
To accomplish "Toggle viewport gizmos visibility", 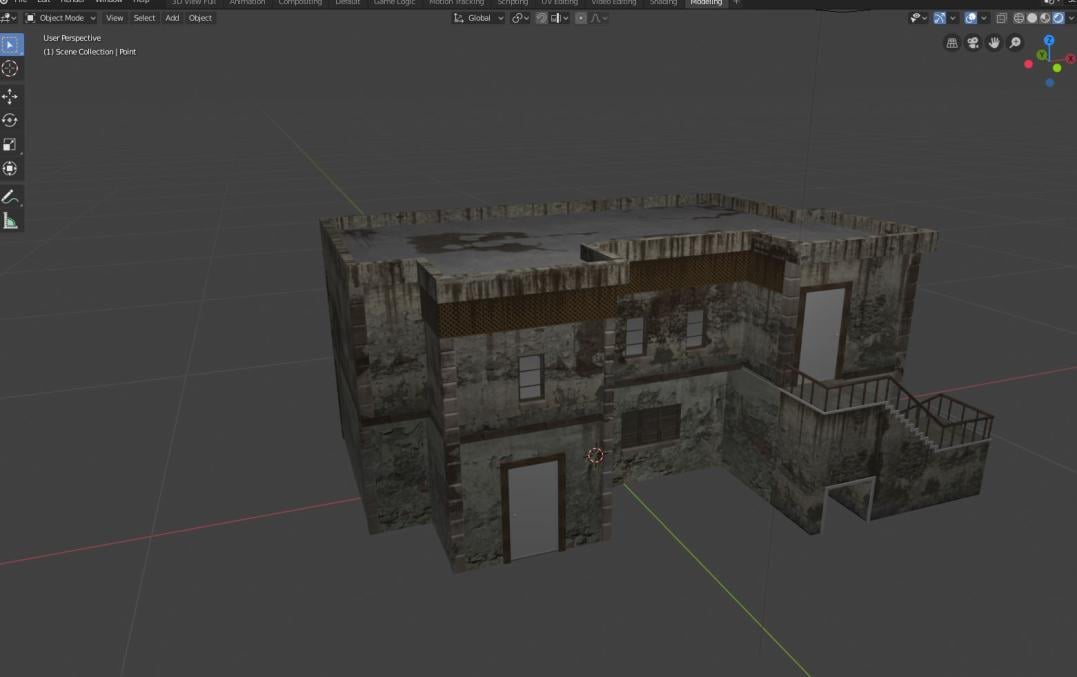I will click(939, 19).
